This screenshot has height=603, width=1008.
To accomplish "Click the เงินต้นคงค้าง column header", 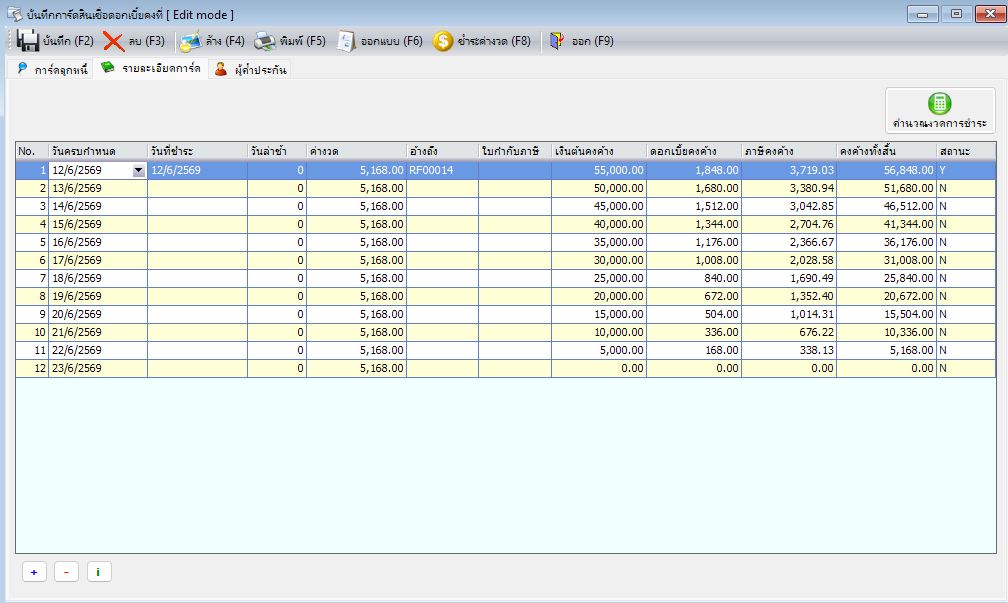I will click(599, 152).
